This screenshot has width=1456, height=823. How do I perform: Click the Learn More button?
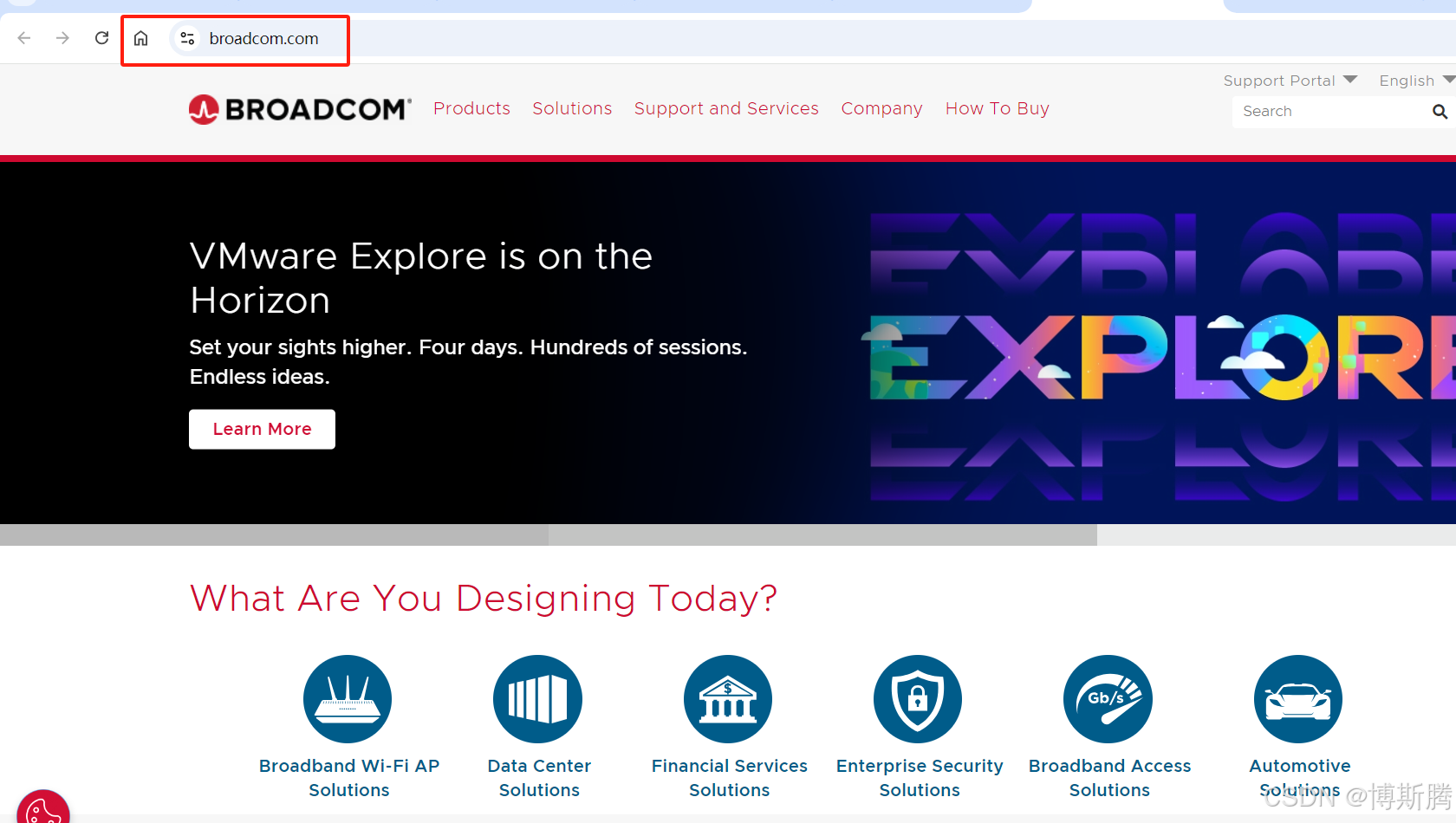(262, 429)
